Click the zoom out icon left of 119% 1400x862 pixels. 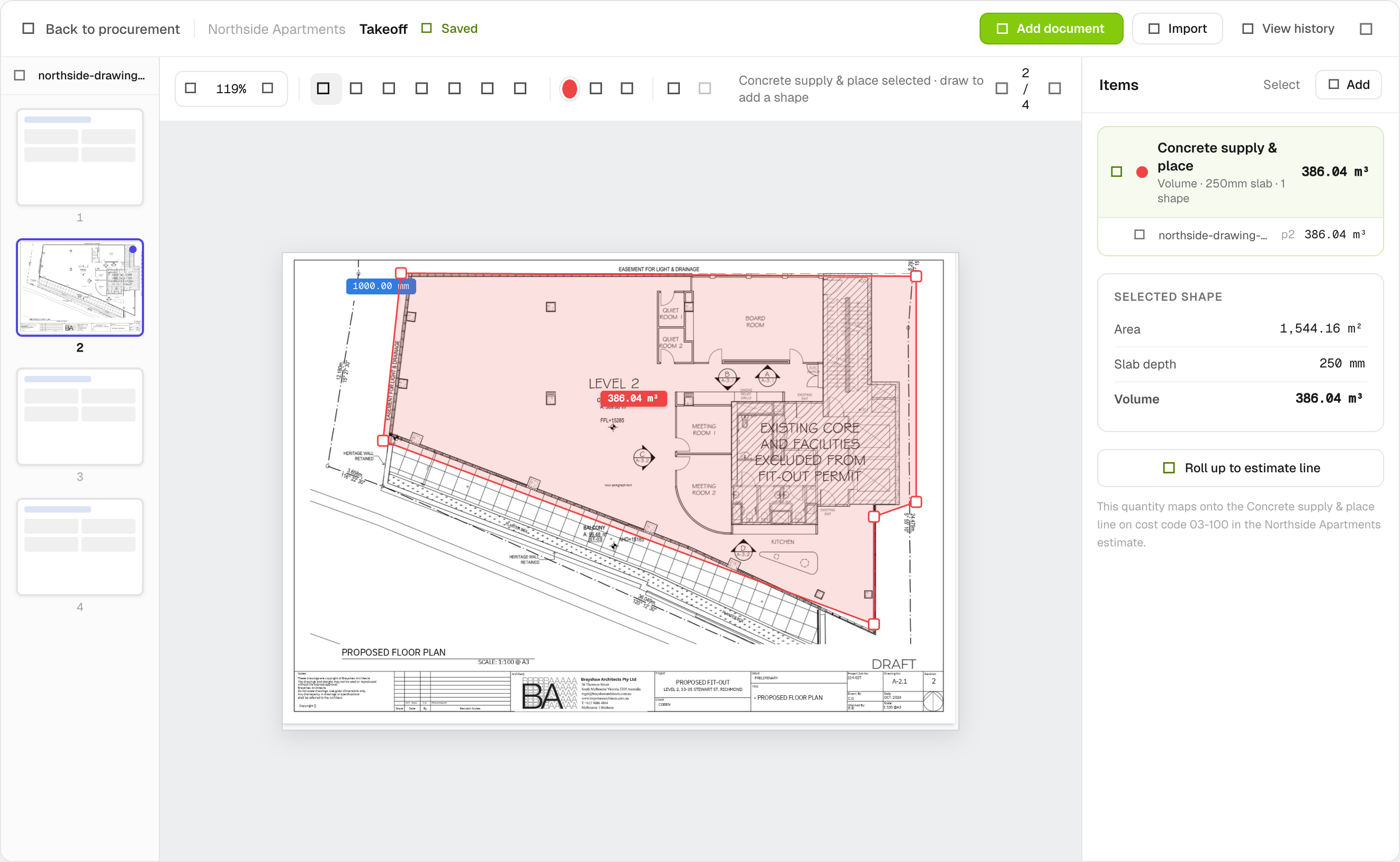[x=191, y=88]
